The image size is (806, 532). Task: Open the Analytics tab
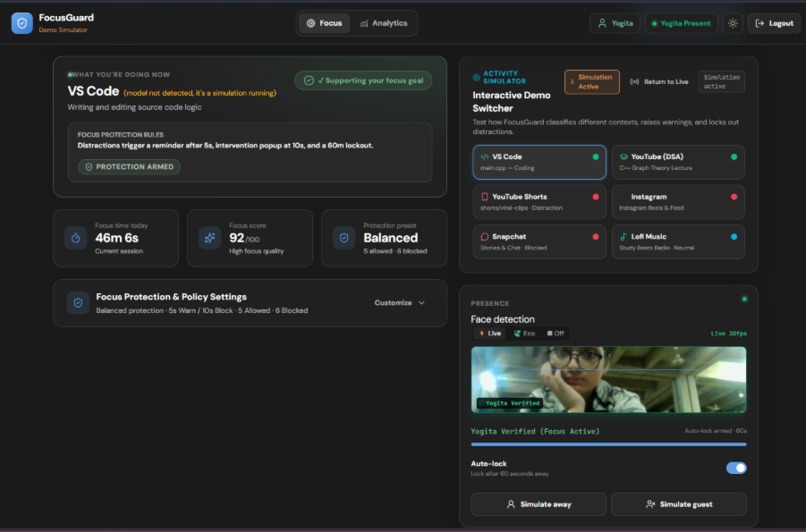point(383,23)
